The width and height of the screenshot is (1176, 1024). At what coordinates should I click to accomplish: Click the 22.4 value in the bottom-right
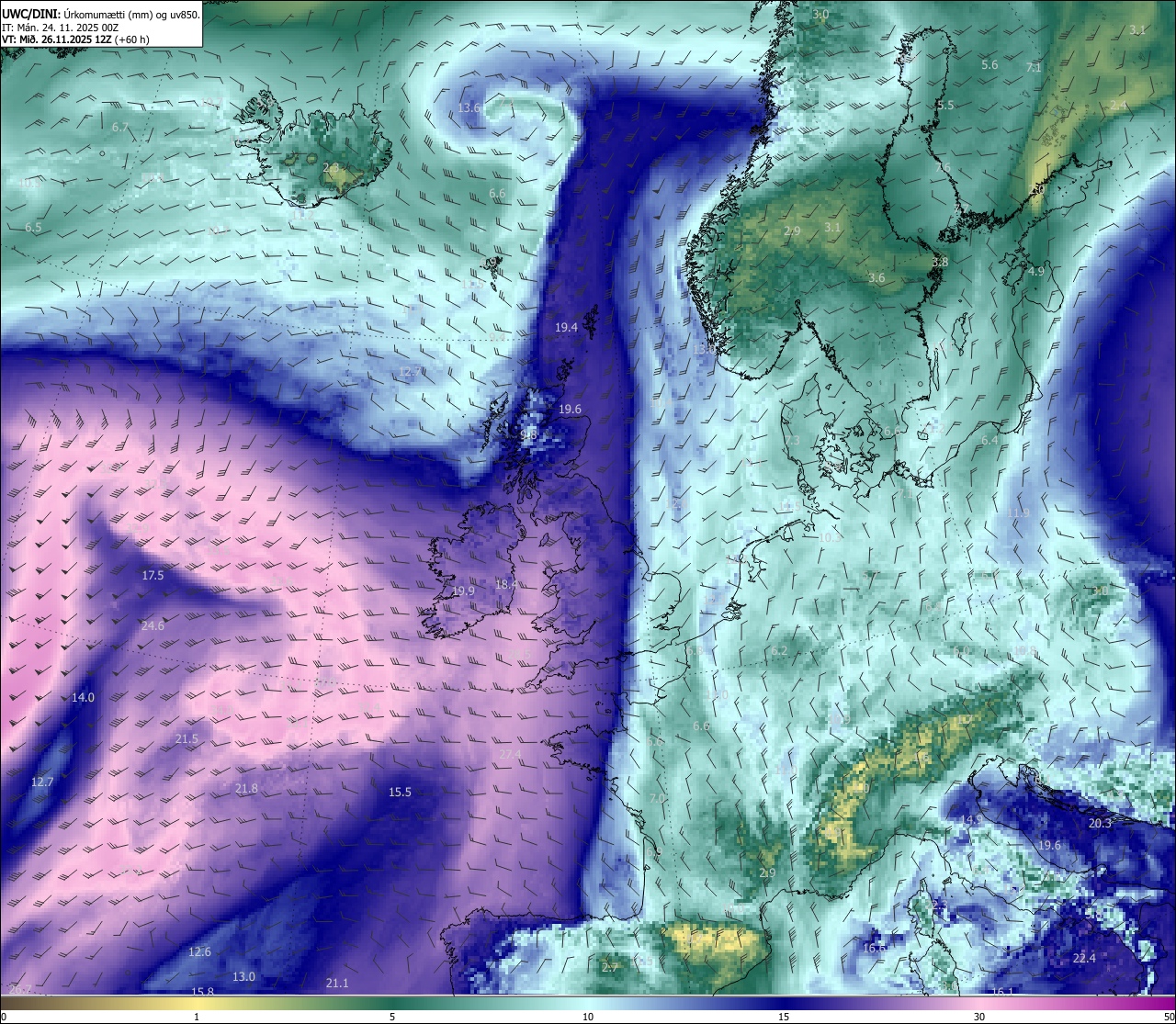click(x=1084, y=959)
